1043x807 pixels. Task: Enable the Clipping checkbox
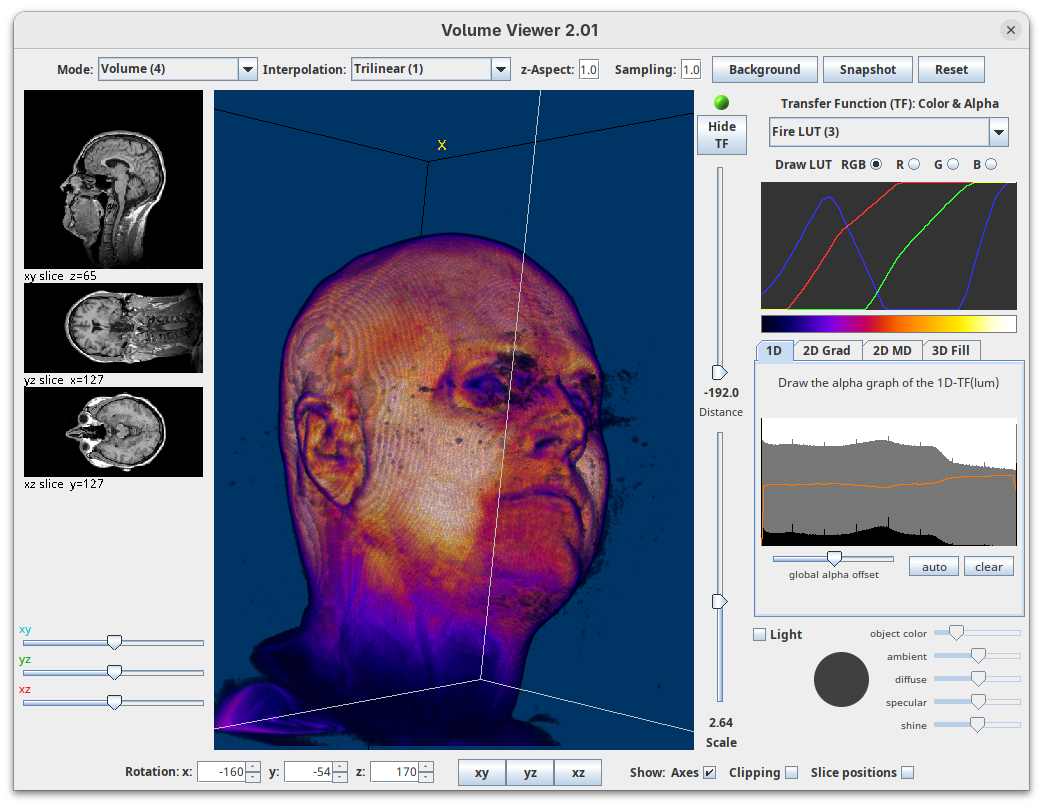792,772
